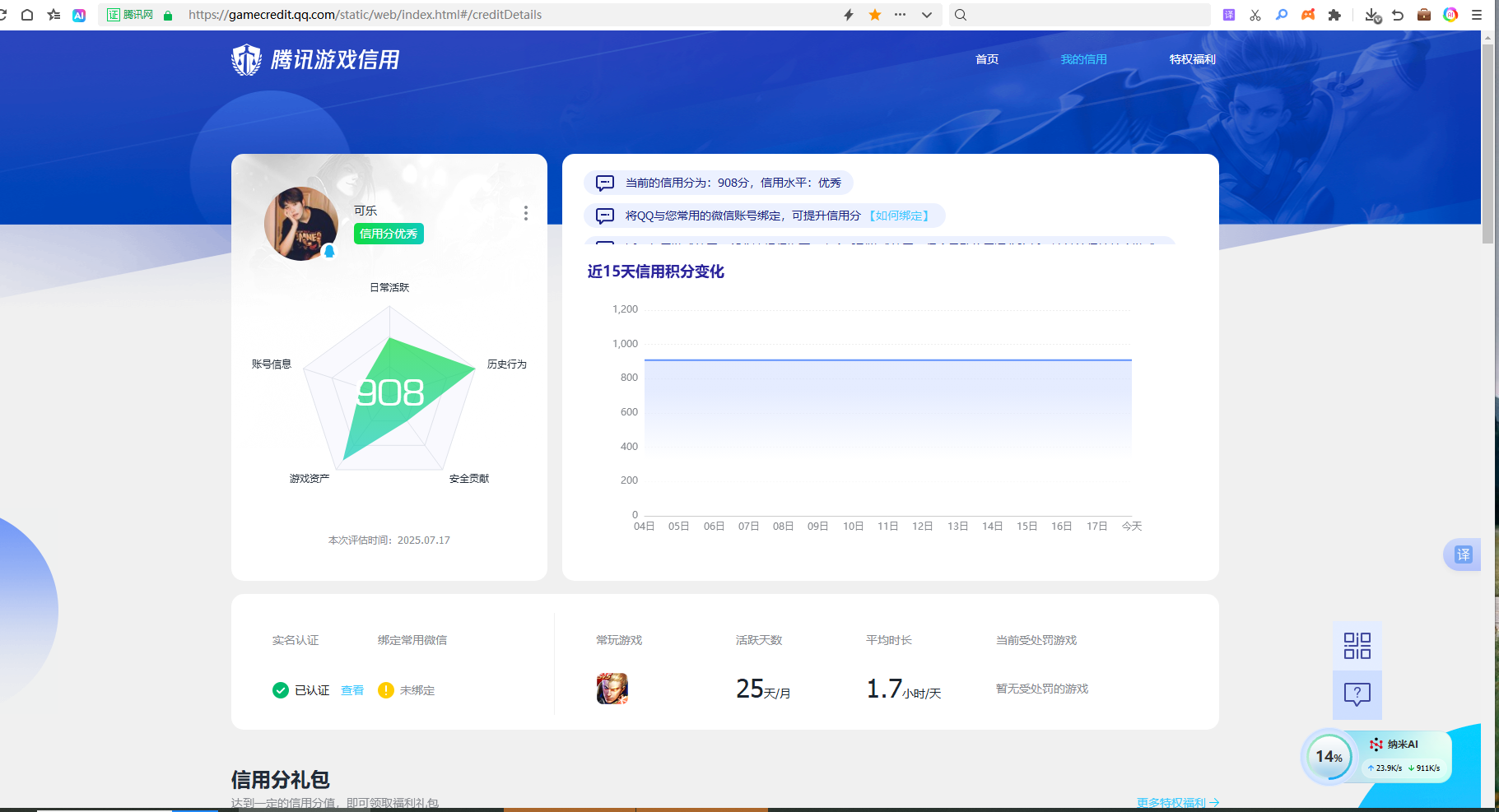The height and width of the screenshot is (812, 1499).
Task: Click the 查看 link next to 已认证
Action: click(352, 690)
